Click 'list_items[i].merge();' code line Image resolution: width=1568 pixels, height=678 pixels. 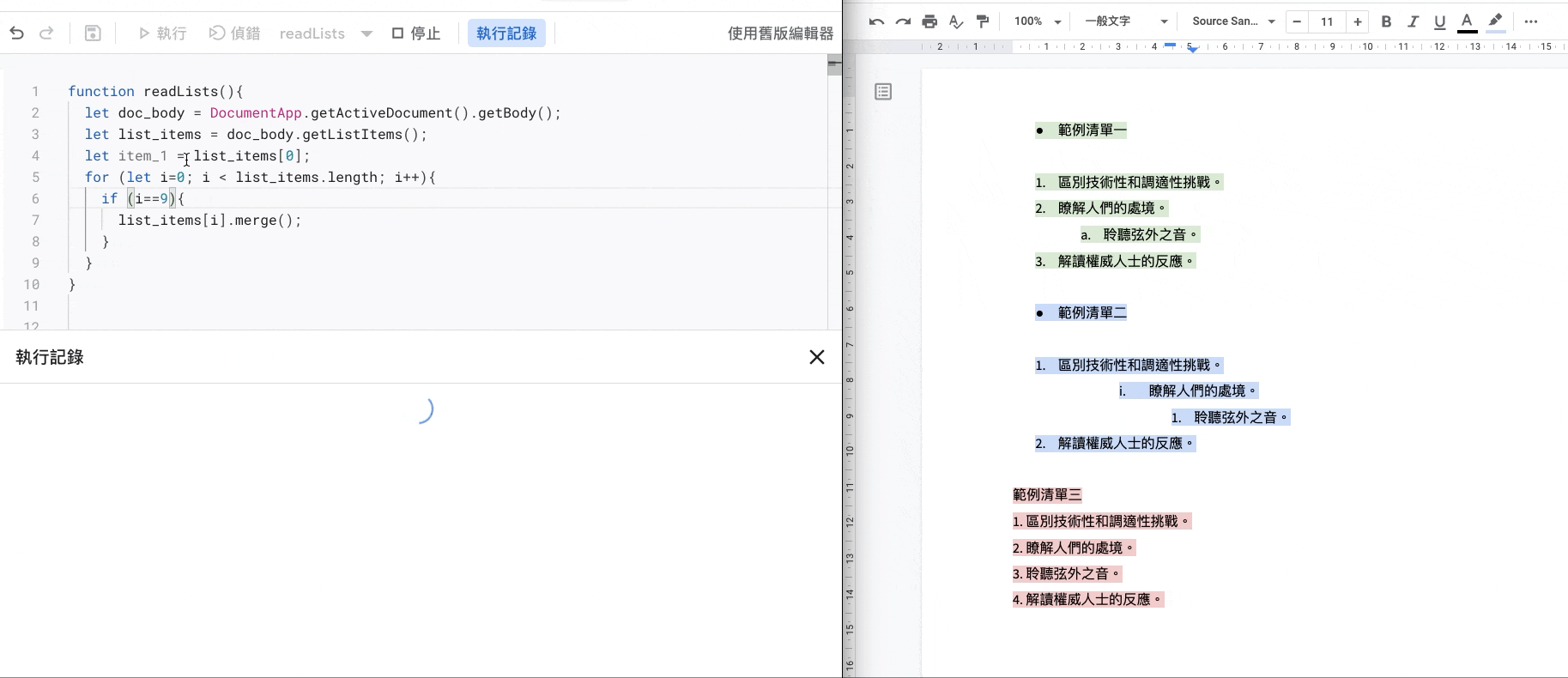[210, 221]
